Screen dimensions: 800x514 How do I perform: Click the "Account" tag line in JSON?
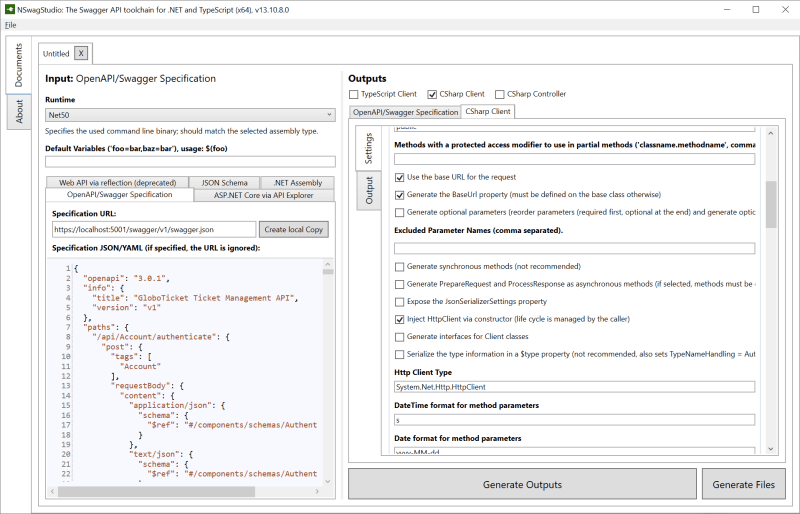(x=140, y=366)
